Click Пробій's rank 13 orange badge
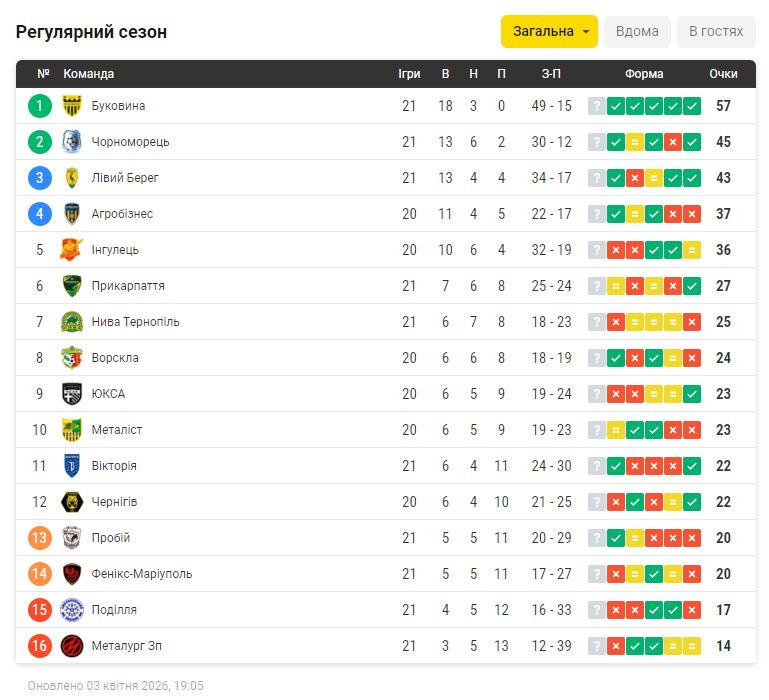 [x=40, y=538]
